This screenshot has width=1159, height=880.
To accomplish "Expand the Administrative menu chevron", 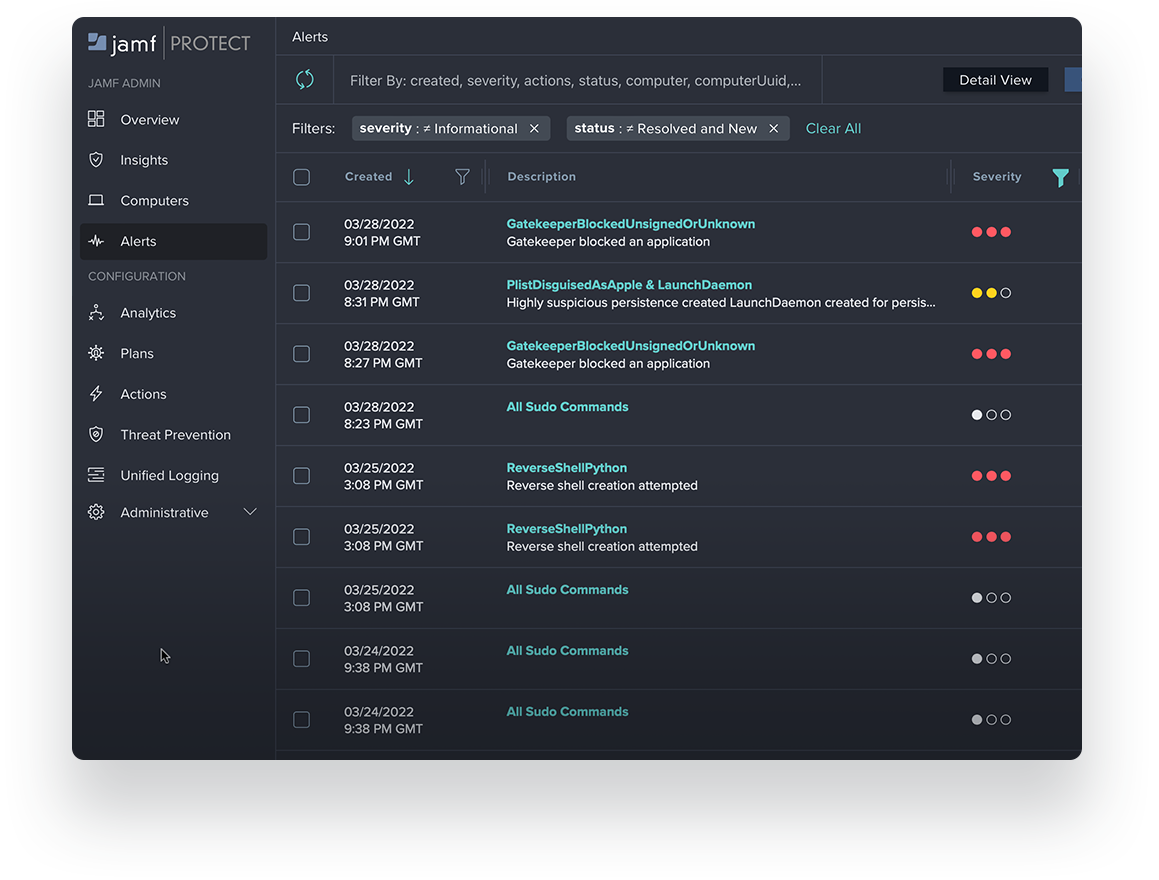I will (250, 512).
